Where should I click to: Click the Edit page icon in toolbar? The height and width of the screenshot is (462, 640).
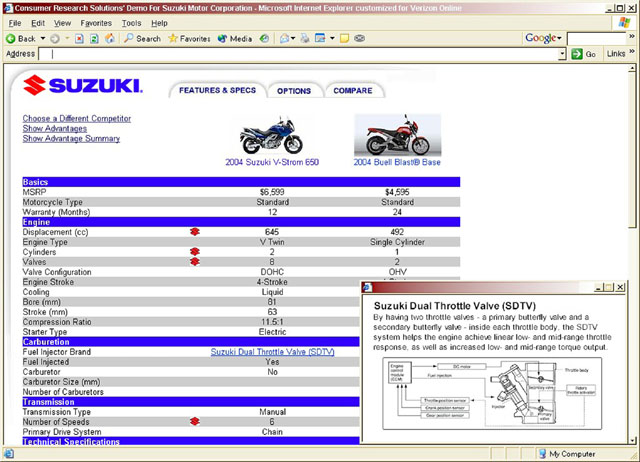coord(320,39)
